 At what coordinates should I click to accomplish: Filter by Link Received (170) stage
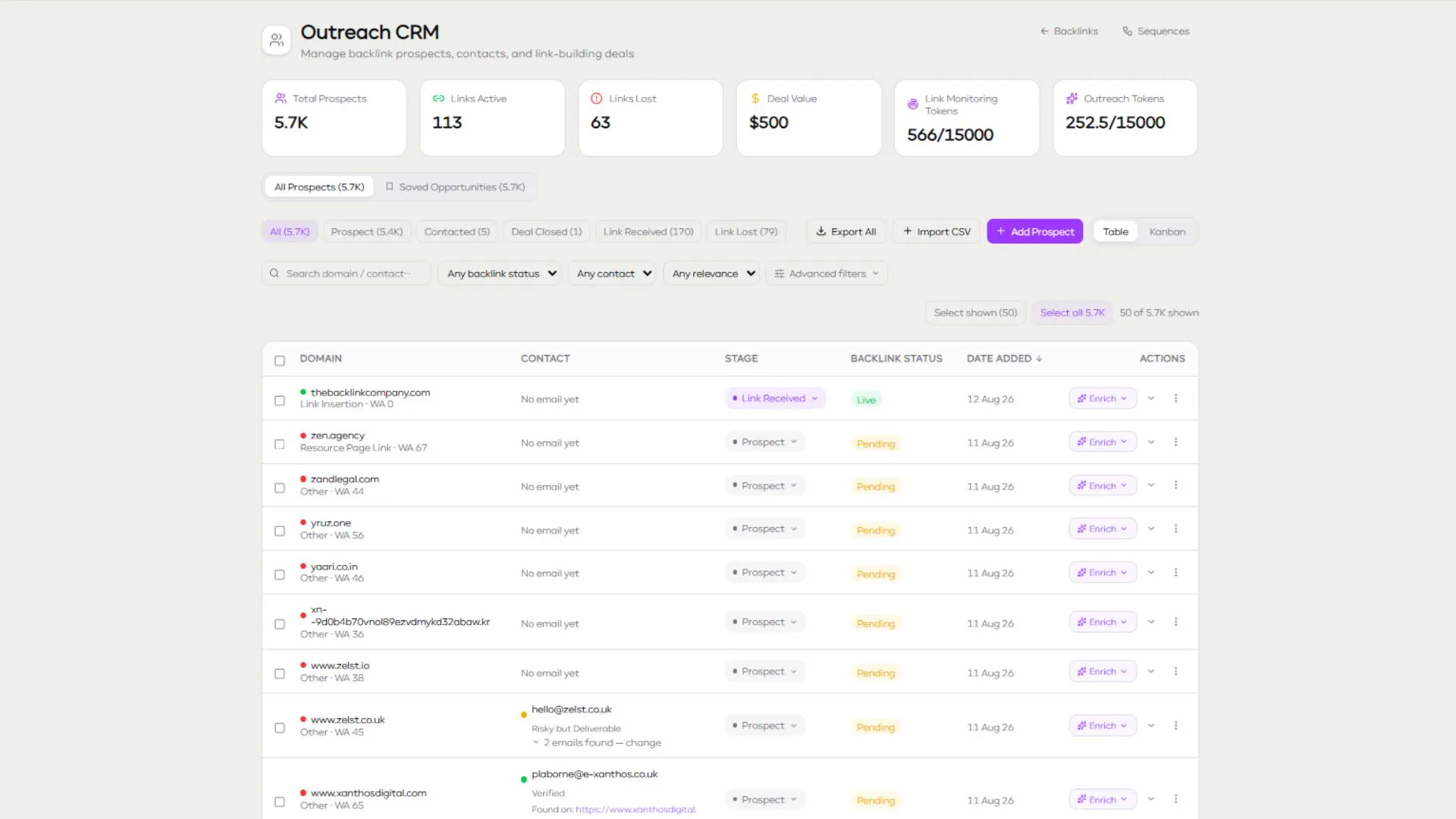coord(648,231)
